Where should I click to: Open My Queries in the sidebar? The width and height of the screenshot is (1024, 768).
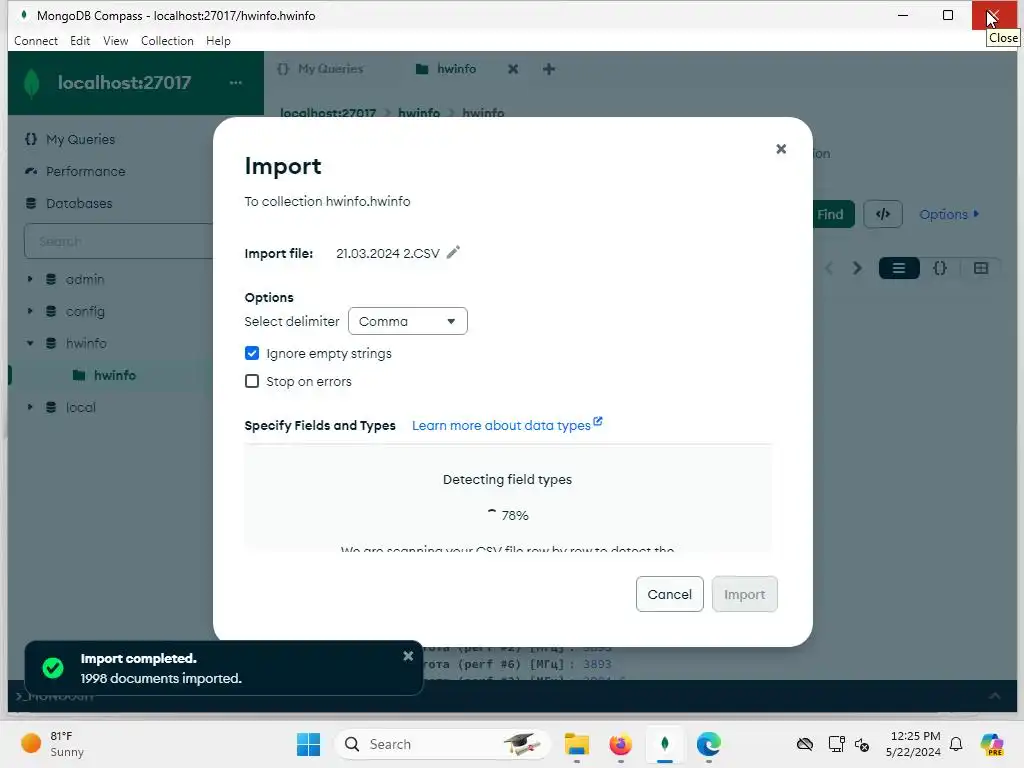click(80, 139)
